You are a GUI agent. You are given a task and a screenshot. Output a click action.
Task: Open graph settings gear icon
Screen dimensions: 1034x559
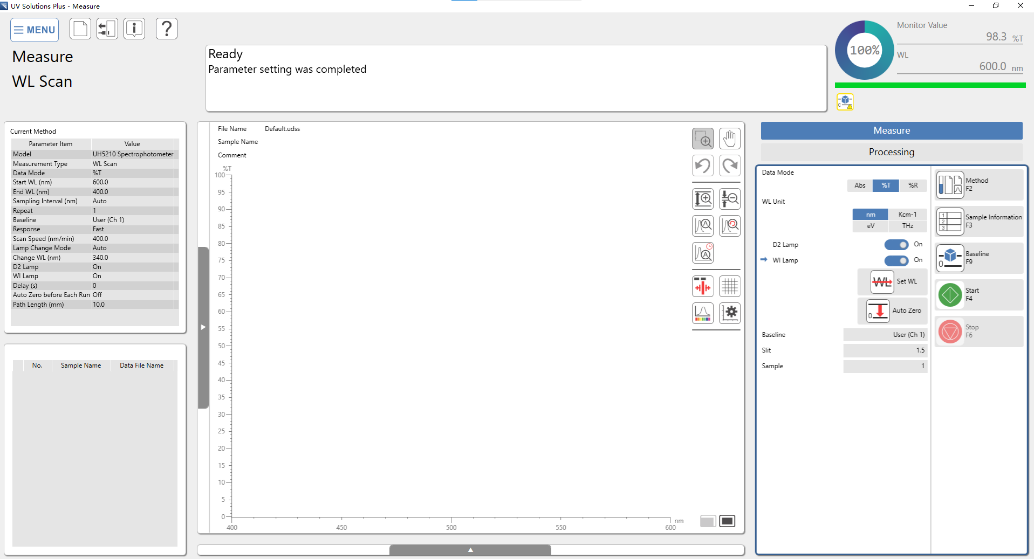(x=730, y=312)
